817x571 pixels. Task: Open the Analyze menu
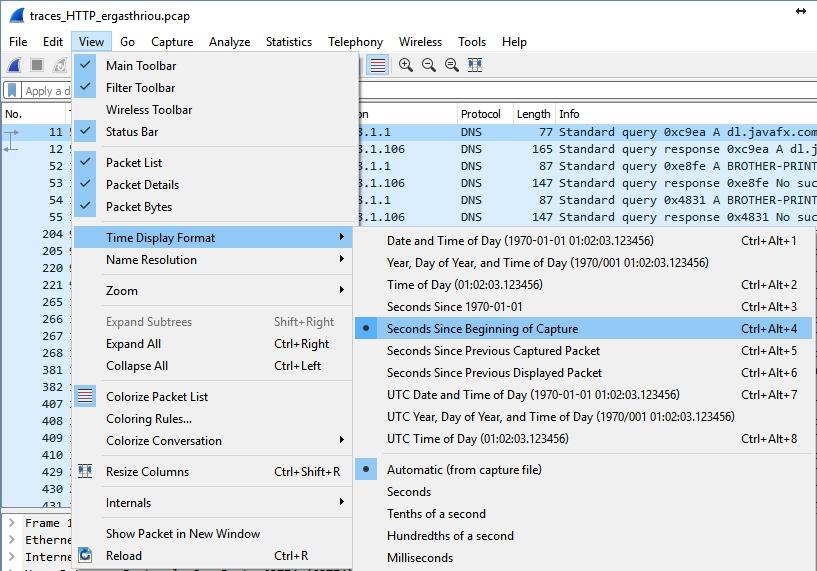tap(229, 42)
